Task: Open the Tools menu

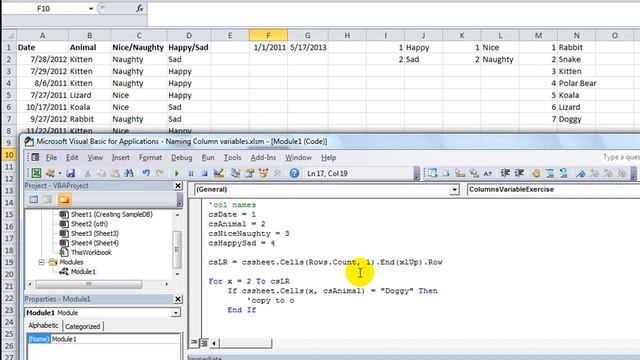Action: (x=232, y=158)
